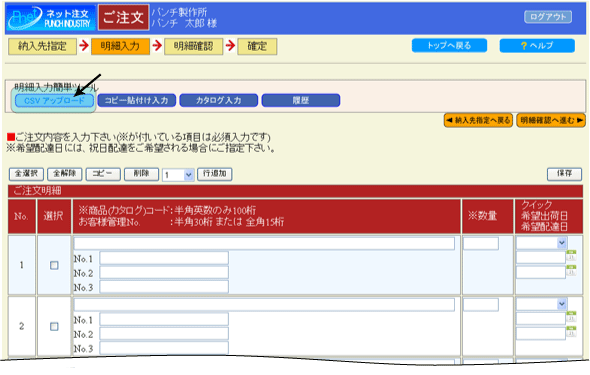
Task: Open the row count dropdown showing 1
Action: click(x=178, y=175)
